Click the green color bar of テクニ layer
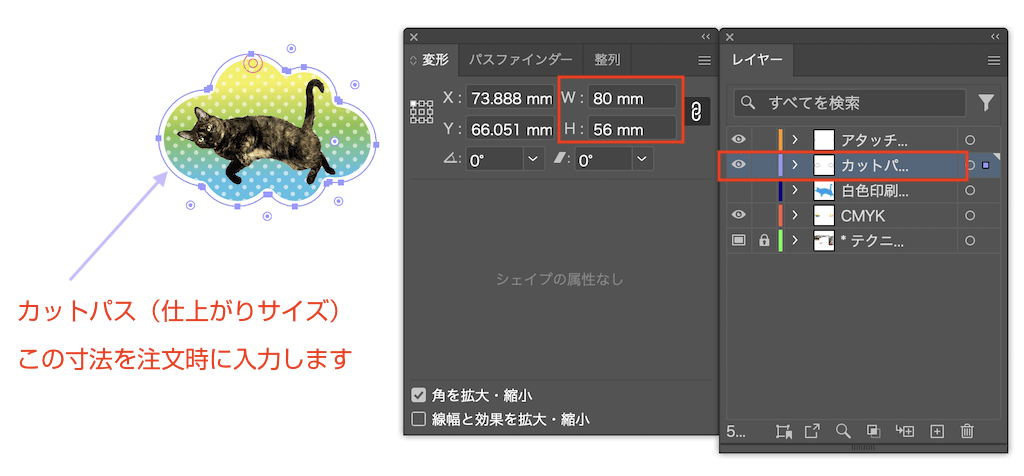 [780, 241]
